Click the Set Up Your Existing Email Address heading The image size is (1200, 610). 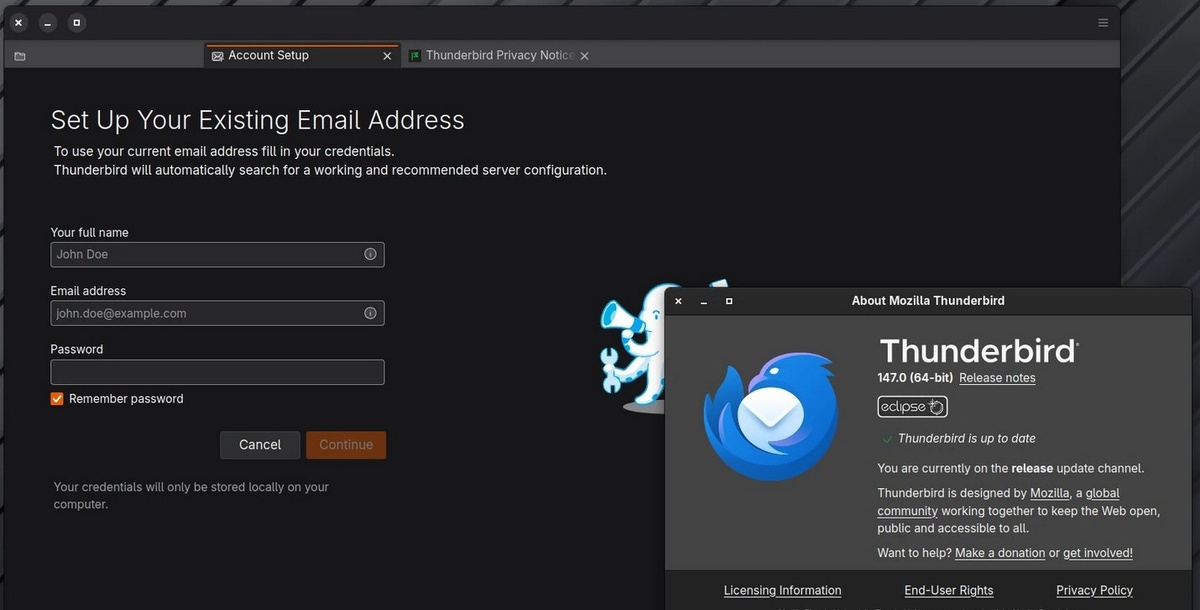coord(258,120)
